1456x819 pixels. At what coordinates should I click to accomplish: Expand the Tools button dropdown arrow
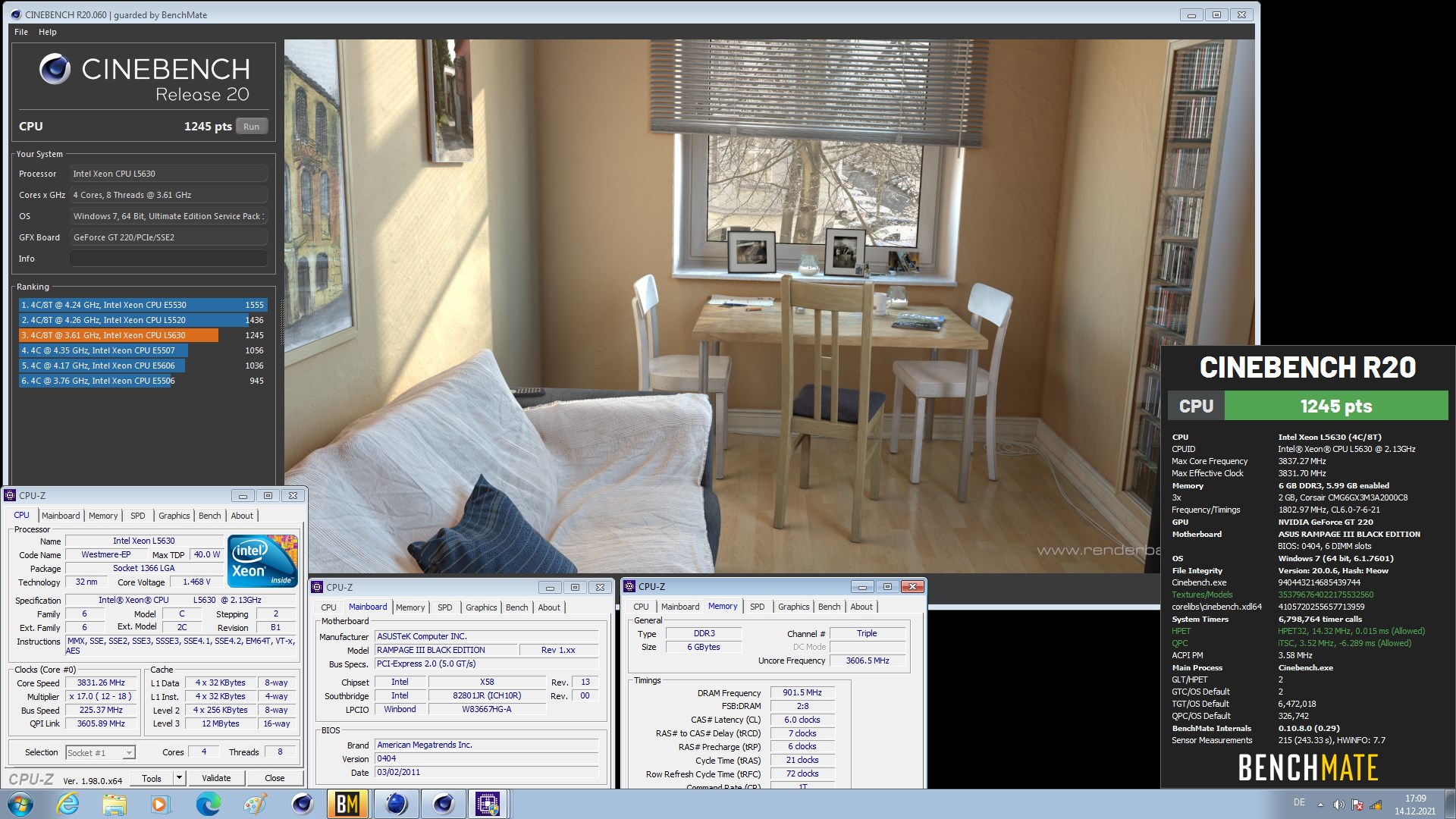point(179,778)
